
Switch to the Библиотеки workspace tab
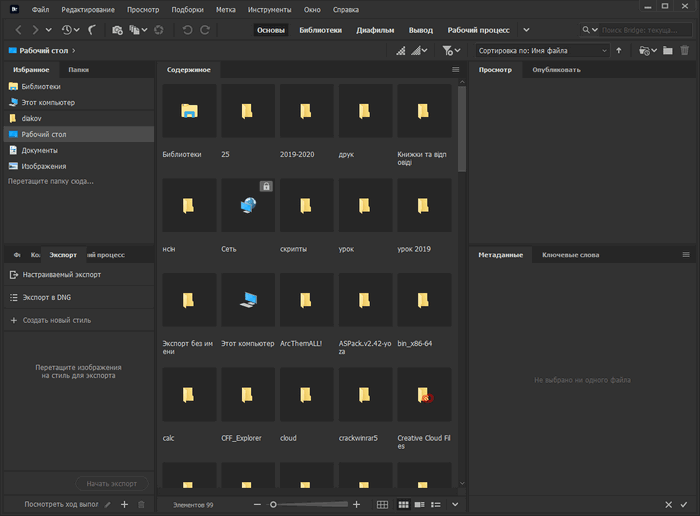coord(321,30)
